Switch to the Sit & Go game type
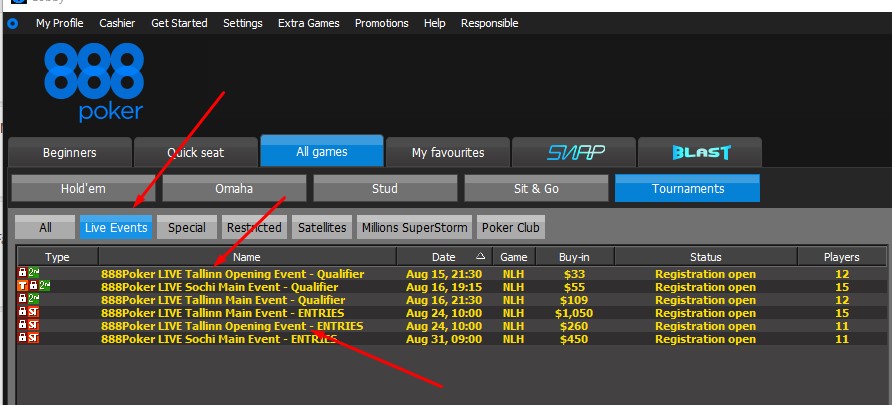Screen dimensions: 892x405 click(536, 188)
